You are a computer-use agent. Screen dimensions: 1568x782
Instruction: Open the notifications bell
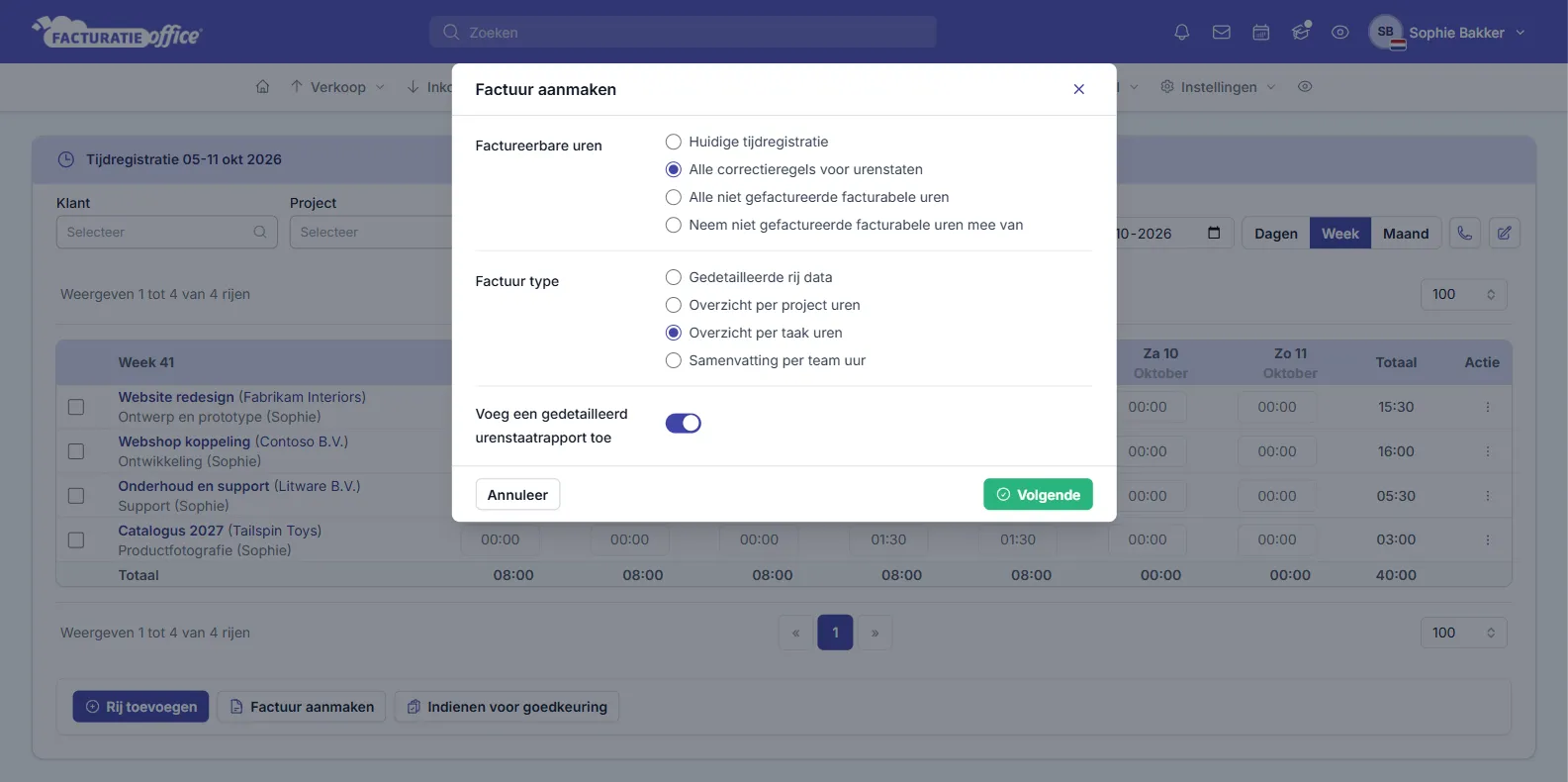point(1181,33)
